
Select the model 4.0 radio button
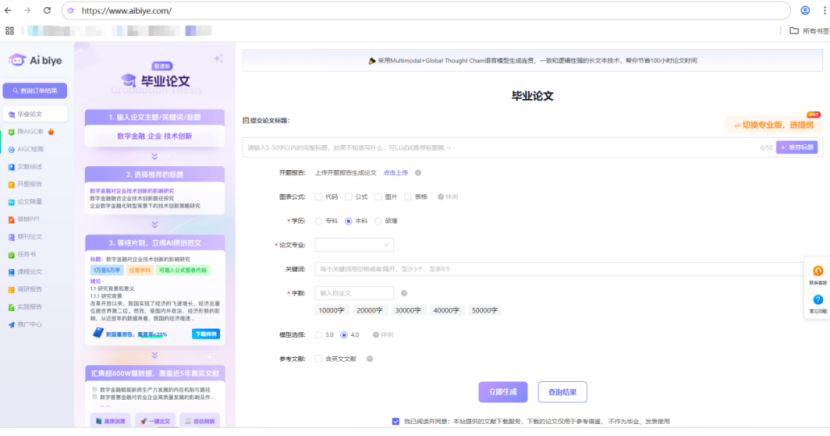click(344, 335)
